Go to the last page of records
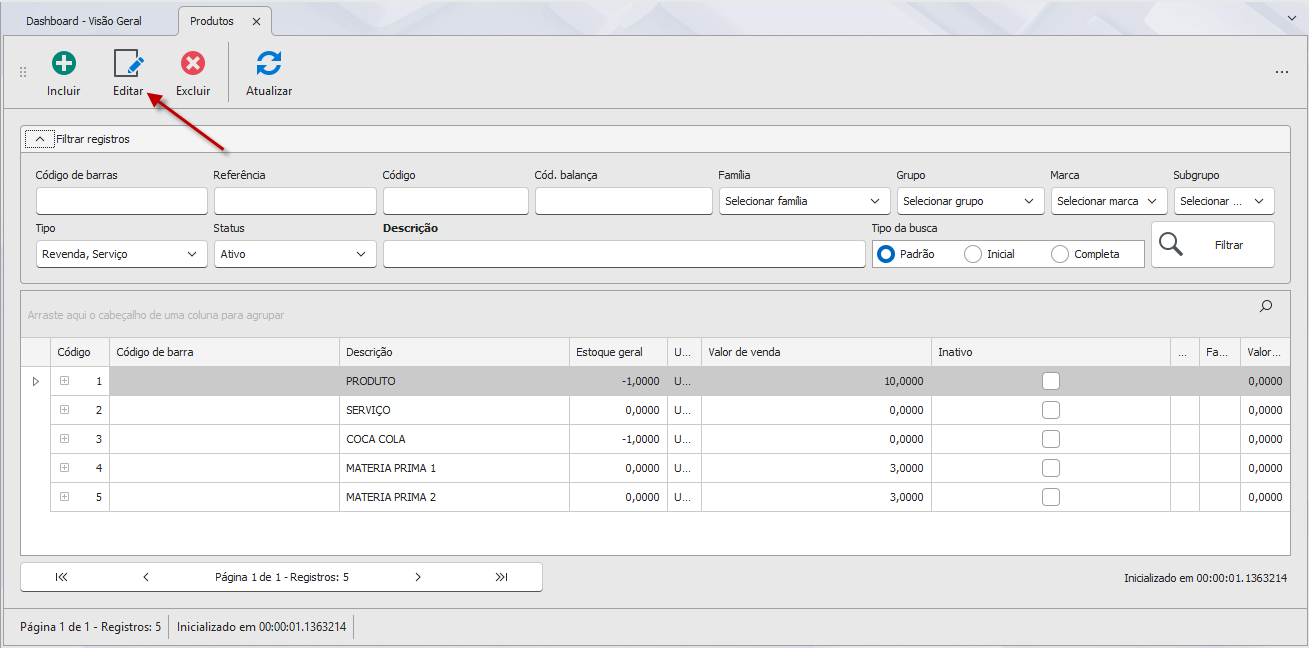 click(x=502, y=577)
